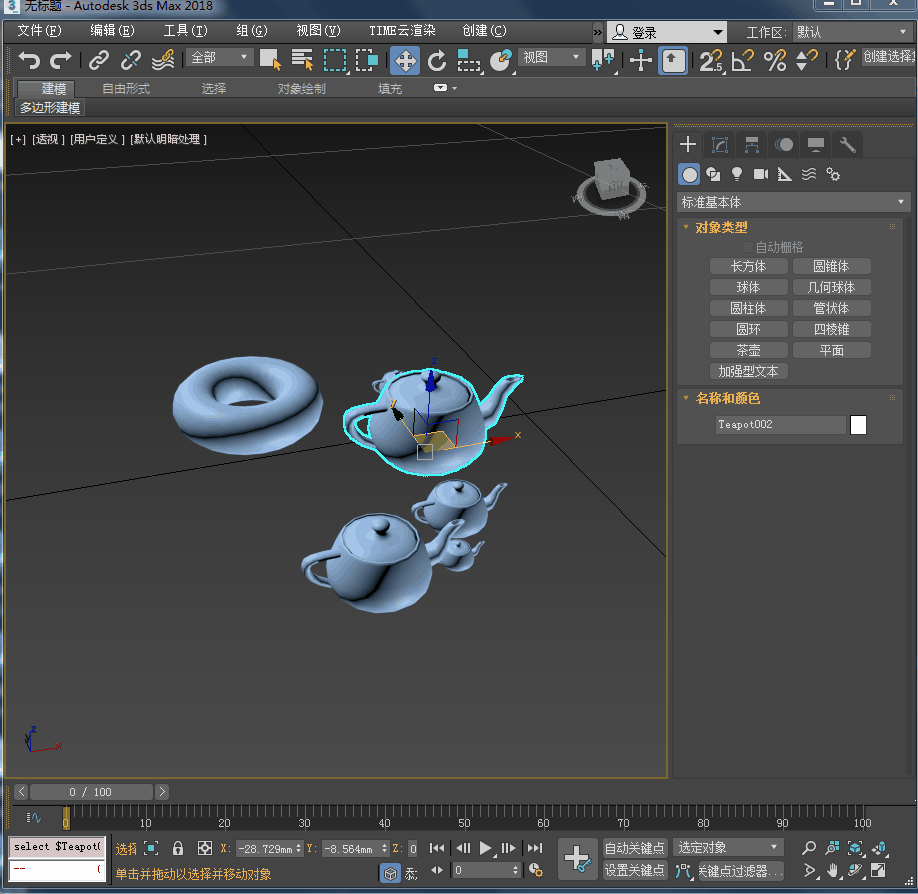918x894 pixels.
Task: Open the 全部 selection filter dropdown
Action: (219, 57)
